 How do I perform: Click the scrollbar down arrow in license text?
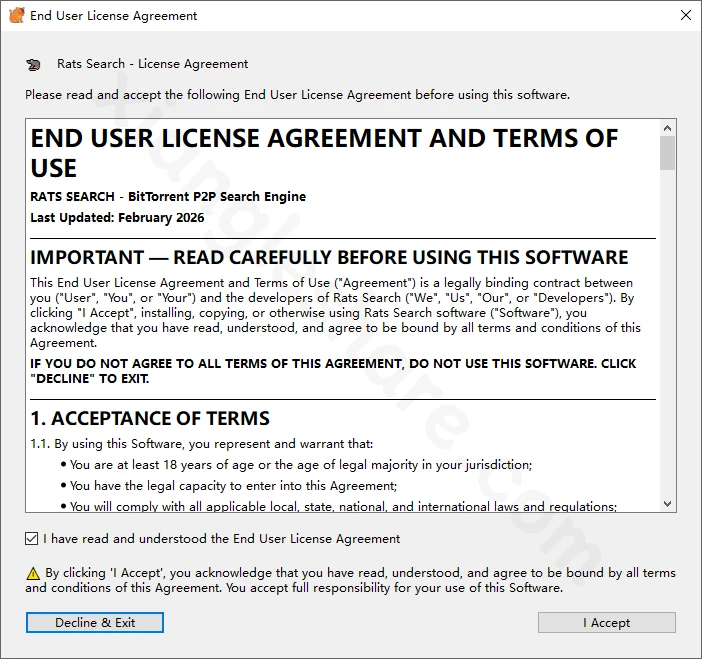(668, 504)
